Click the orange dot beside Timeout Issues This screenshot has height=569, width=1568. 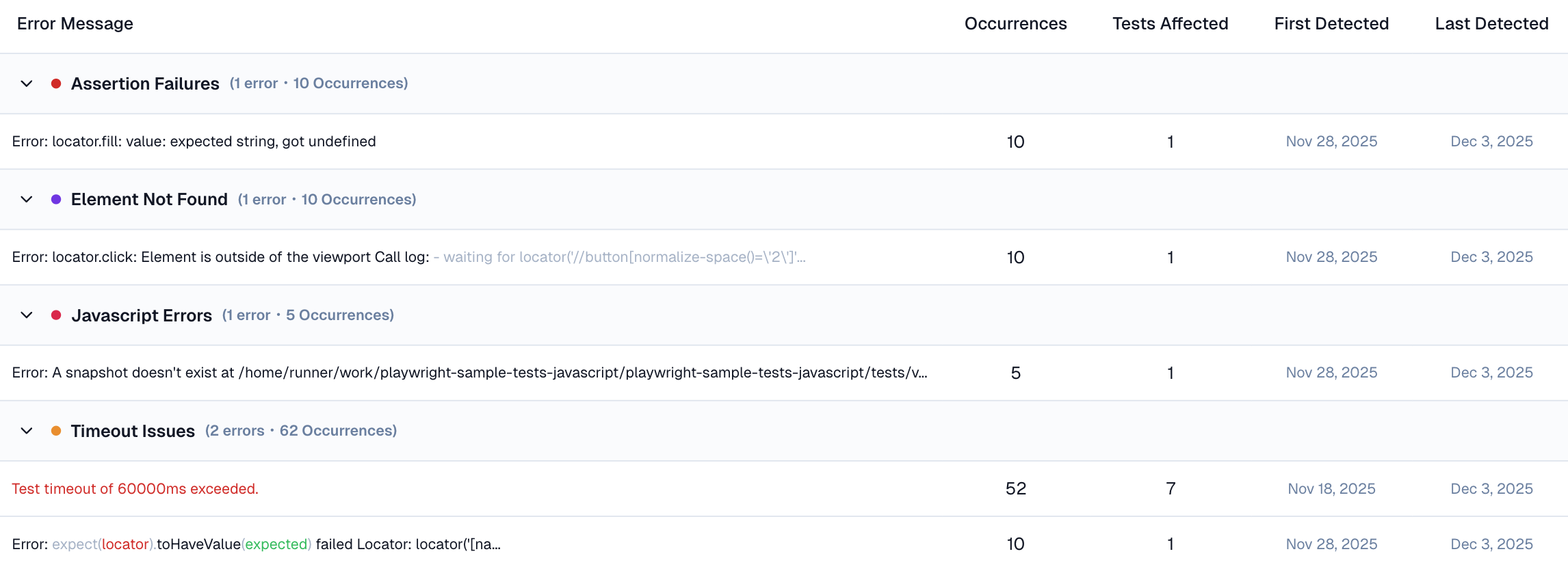point(56,431)
